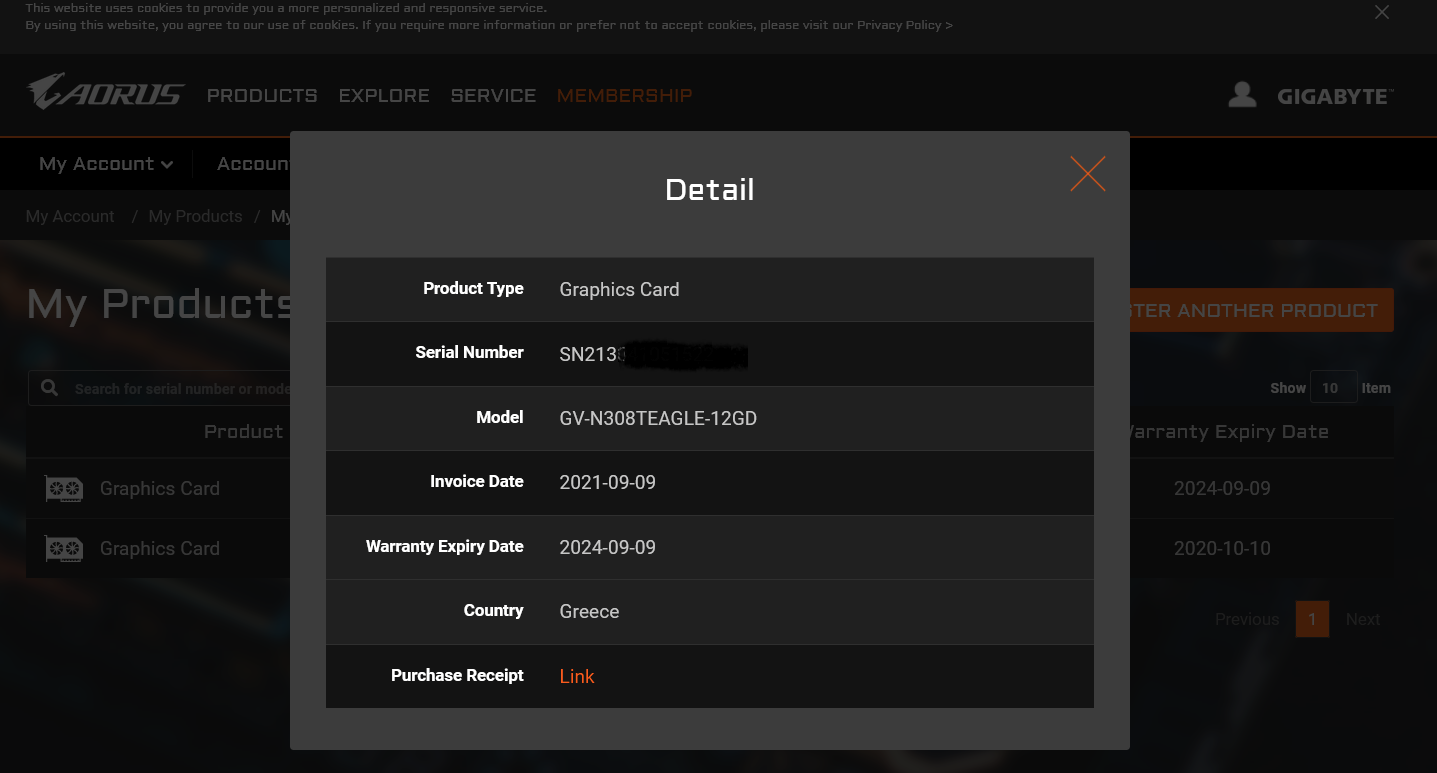
Task: Select the first Graphics Card icon
Action: pyautogui.click(x=64, y=489)
